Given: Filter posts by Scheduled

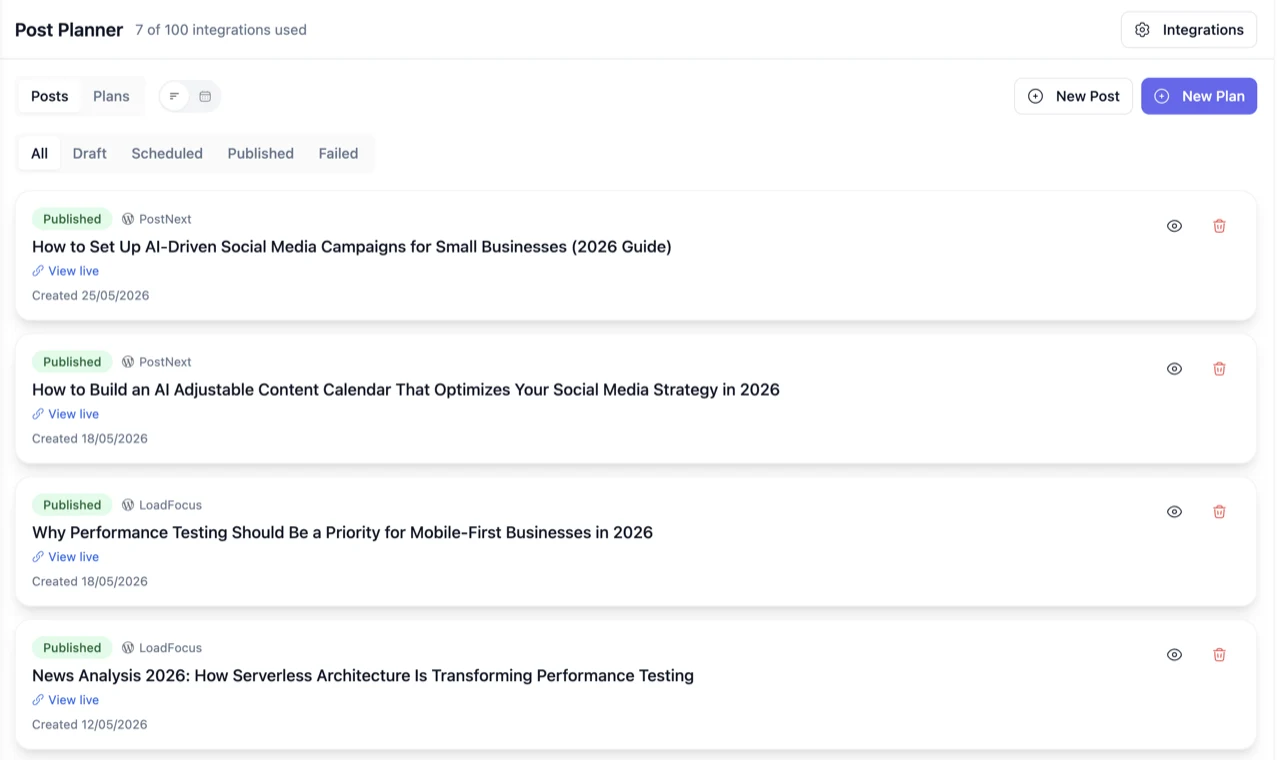Looking at the screenshot, I should [x=167, y=153].
